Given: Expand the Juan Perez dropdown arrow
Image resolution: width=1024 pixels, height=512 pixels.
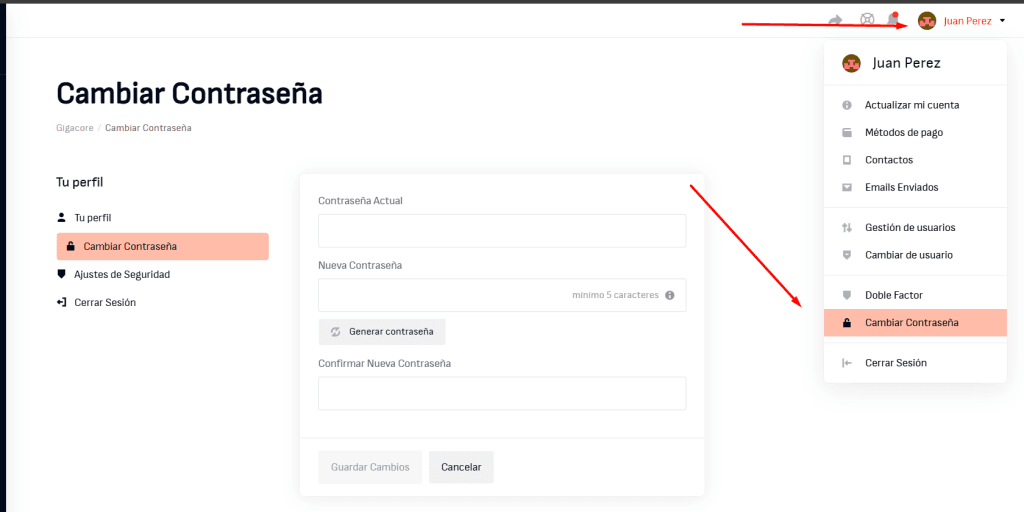Looking at the screenshot, I should 1002,21.
